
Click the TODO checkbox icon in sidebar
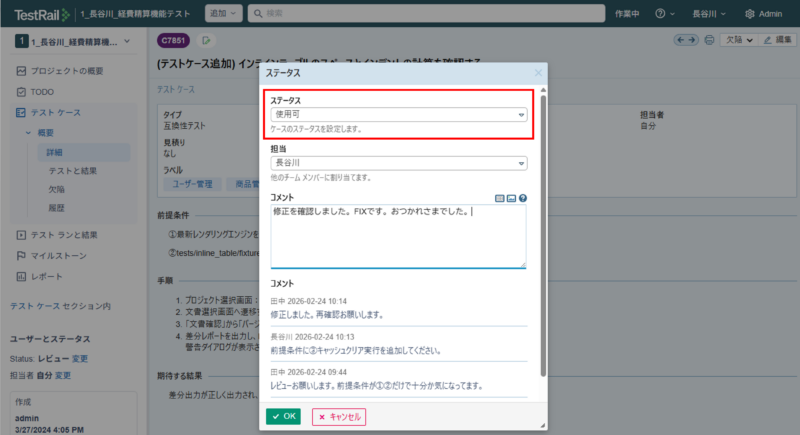(x=21, y=92)
